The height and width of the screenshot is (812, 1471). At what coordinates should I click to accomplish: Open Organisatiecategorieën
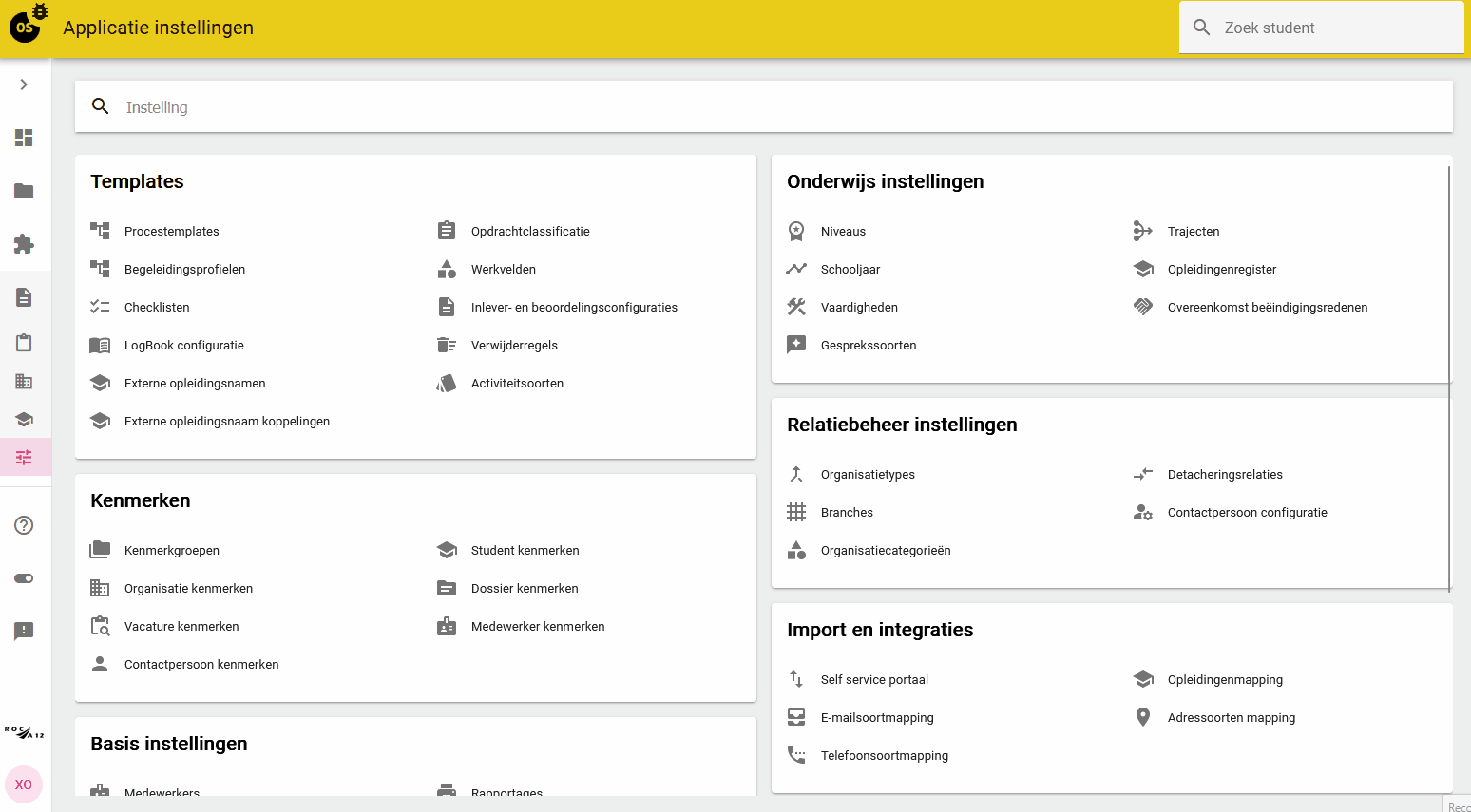pyautogui.click(x=886, y=550)
